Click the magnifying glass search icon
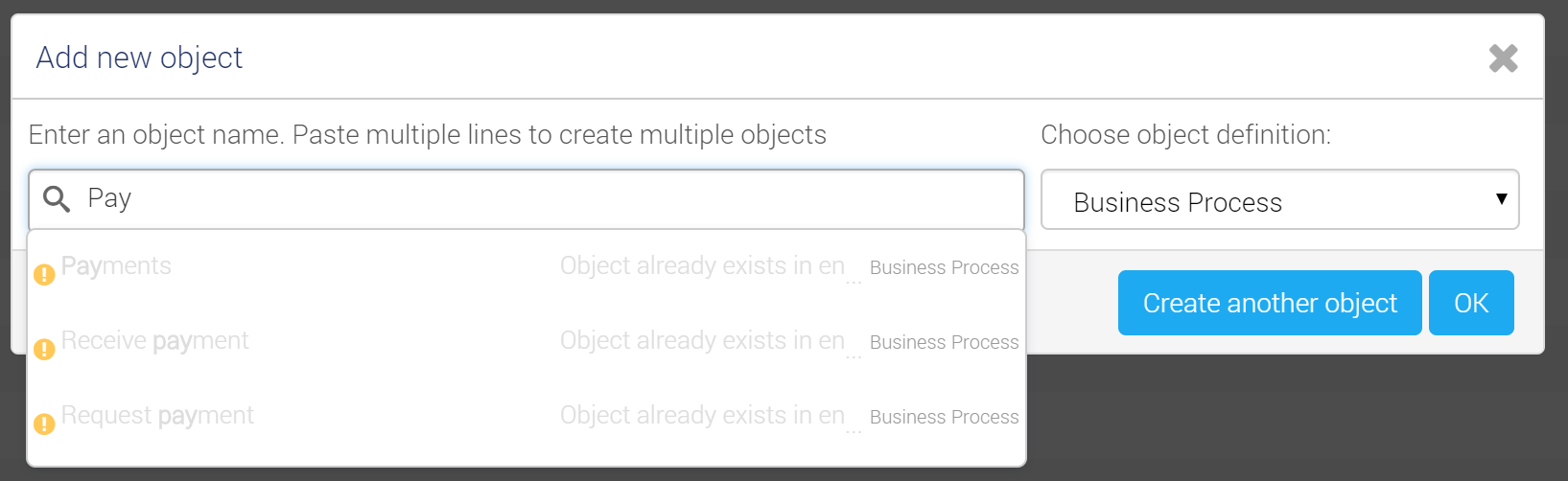 pyautogui.click(x=57, y=199)
